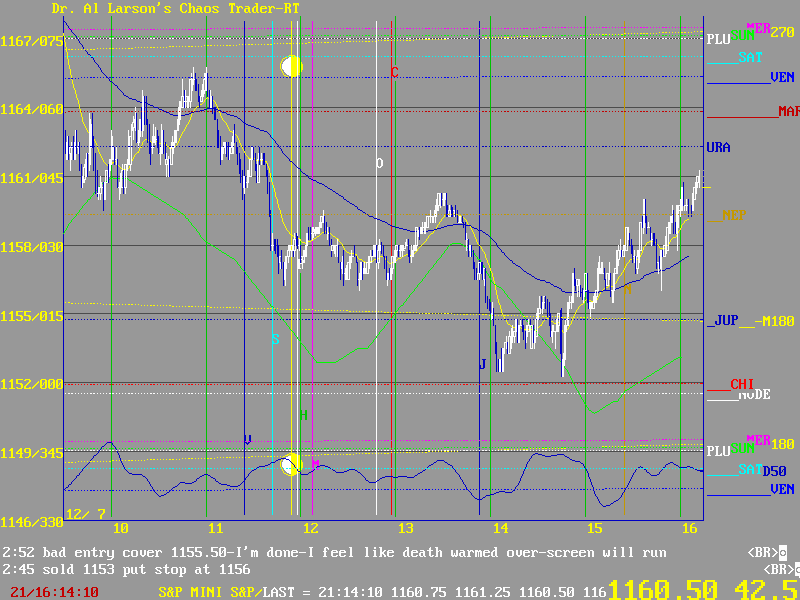Click the JUP label on right edge
Screen dimensions: 800x600
tap(724, 321)
